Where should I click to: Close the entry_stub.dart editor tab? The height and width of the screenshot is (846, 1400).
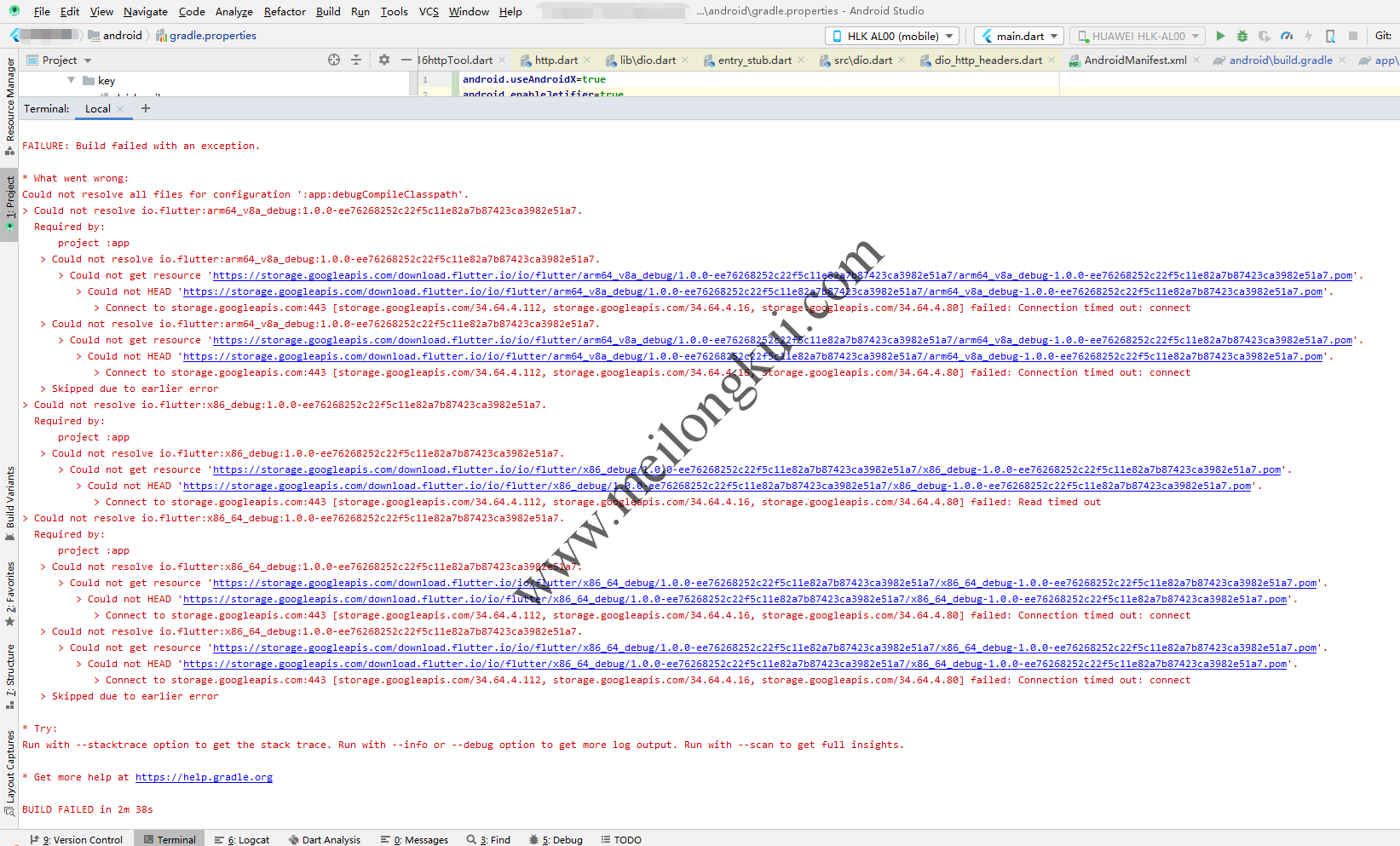[800, 60]
